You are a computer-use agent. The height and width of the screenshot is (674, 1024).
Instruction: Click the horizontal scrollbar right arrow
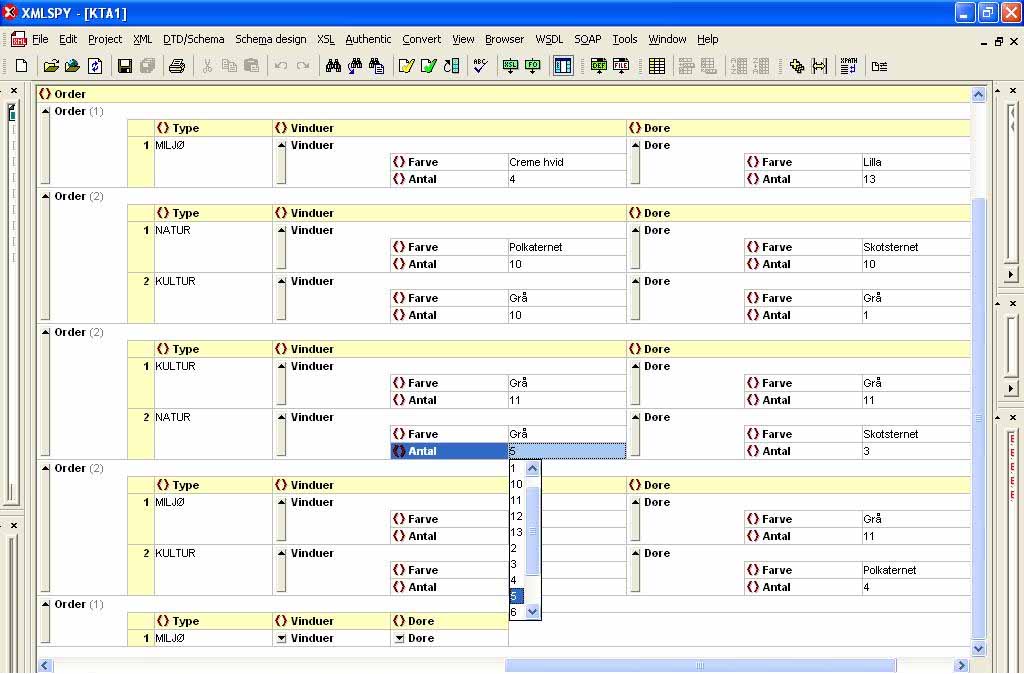pos(962,665)
